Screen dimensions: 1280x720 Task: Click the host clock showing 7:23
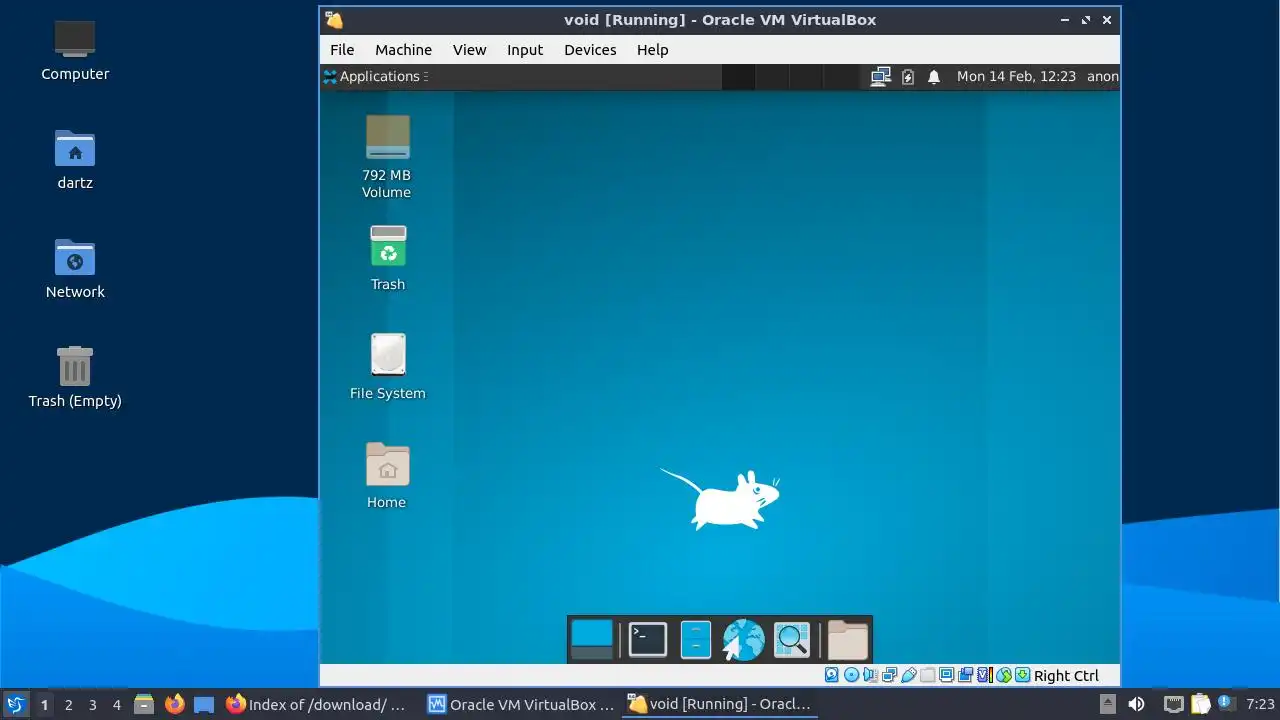(1260, 704)
